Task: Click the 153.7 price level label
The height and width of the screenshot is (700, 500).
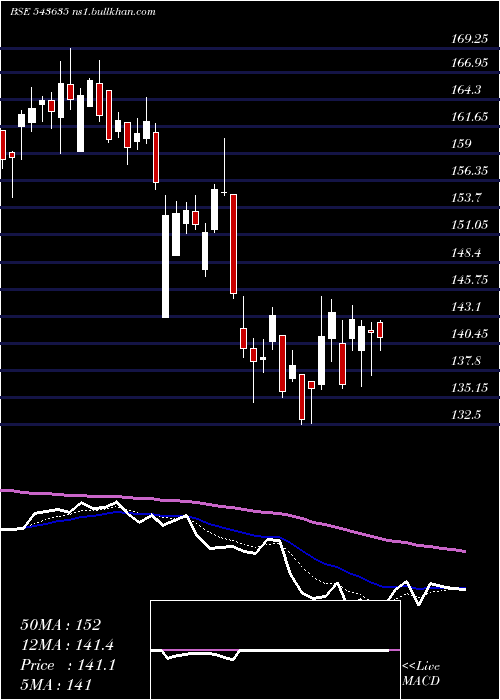Action: (x=467, y=197)
